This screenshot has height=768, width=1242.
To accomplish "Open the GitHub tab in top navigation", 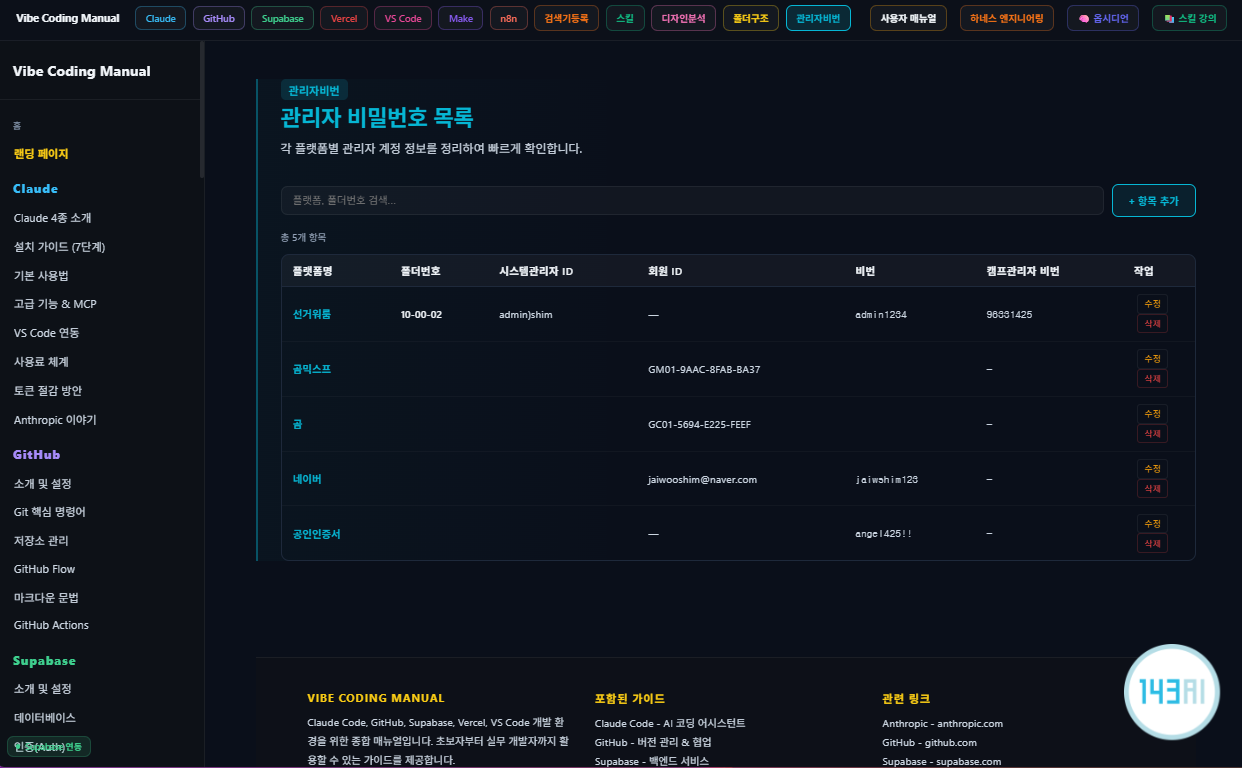I will [x=219, y=18].
